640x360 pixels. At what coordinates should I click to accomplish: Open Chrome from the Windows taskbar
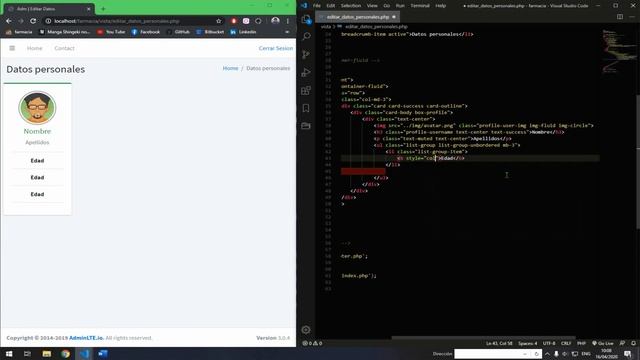(65, 354)
